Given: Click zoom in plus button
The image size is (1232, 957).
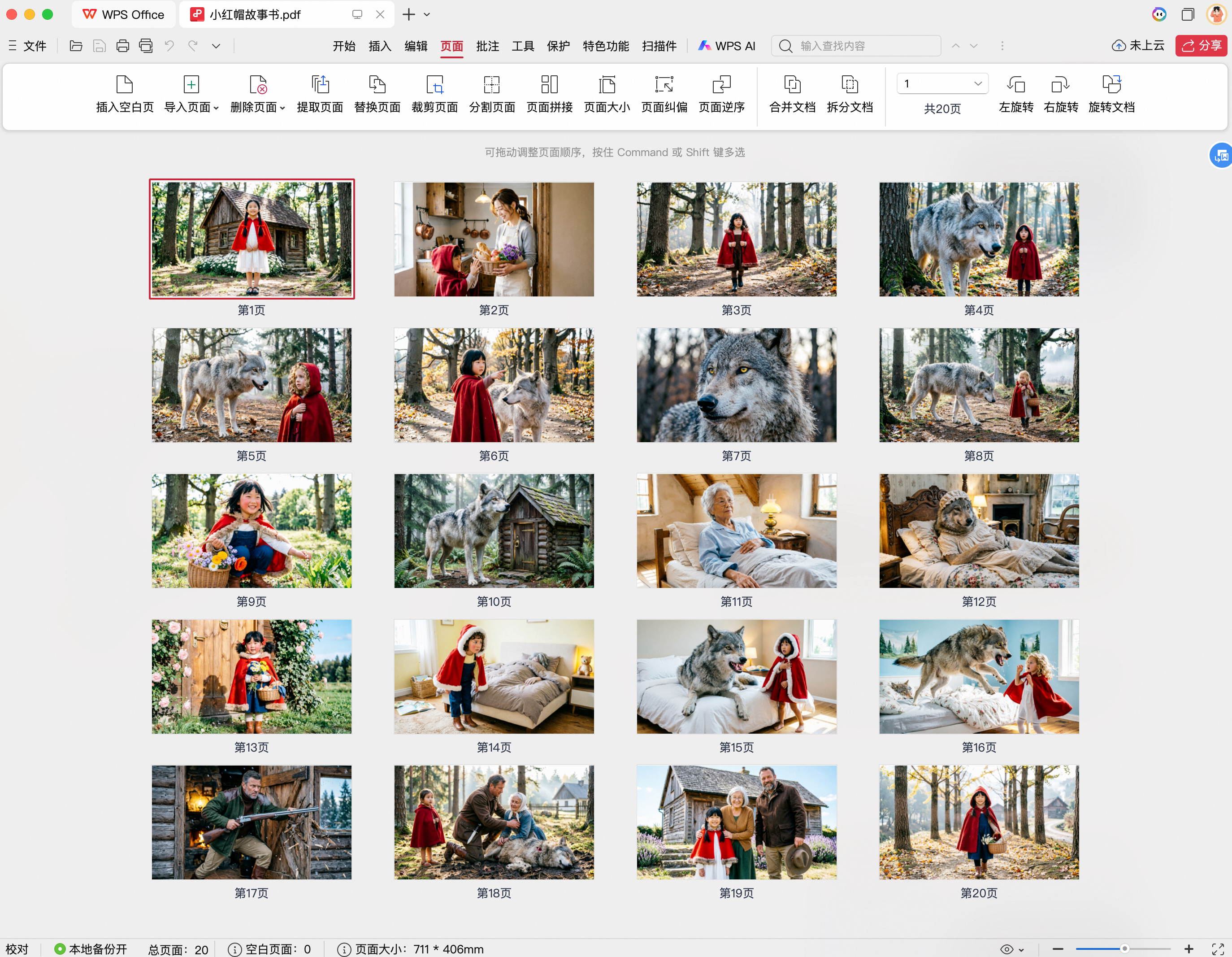Looking at the screenshot, I should click(x=1189, y=949).
